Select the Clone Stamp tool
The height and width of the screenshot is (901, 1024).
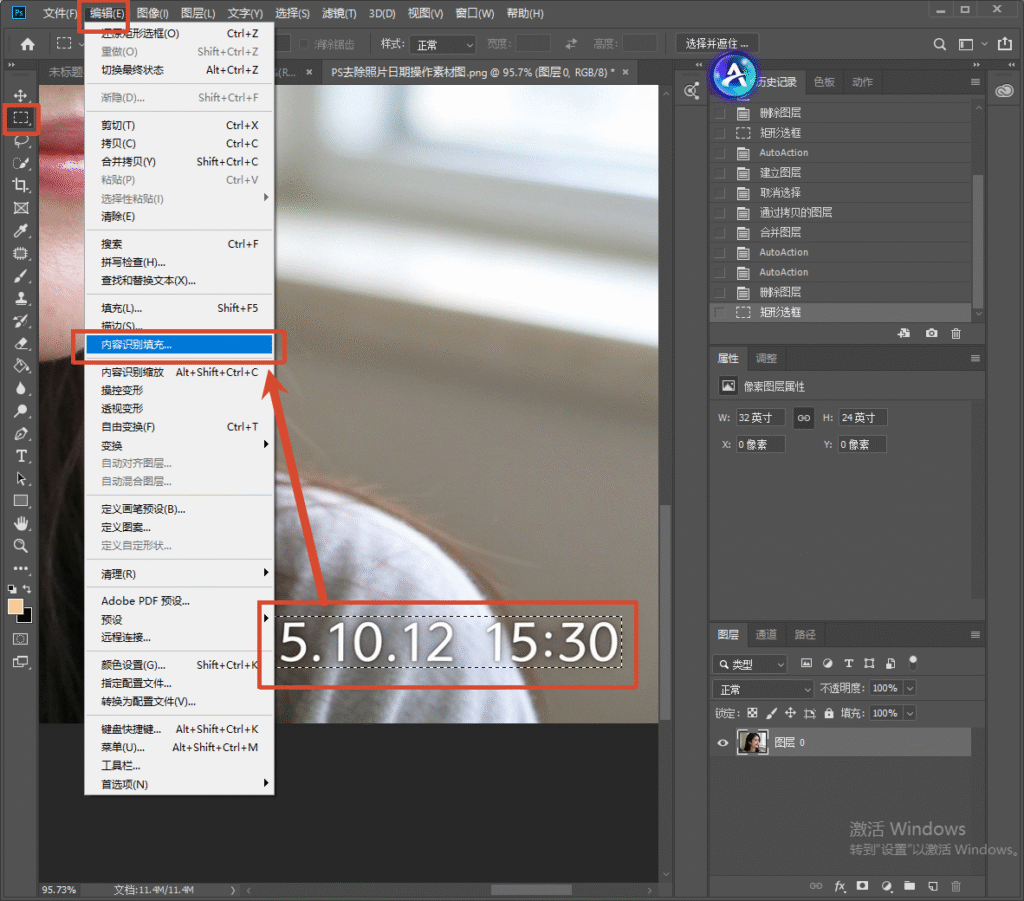click(x=21, y=298)
